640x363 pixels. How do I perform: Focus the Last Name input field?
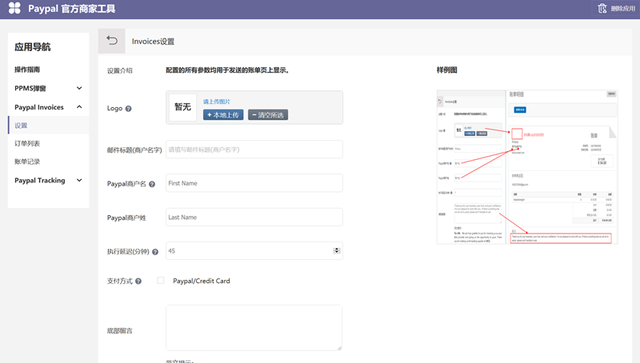point(254,217)
